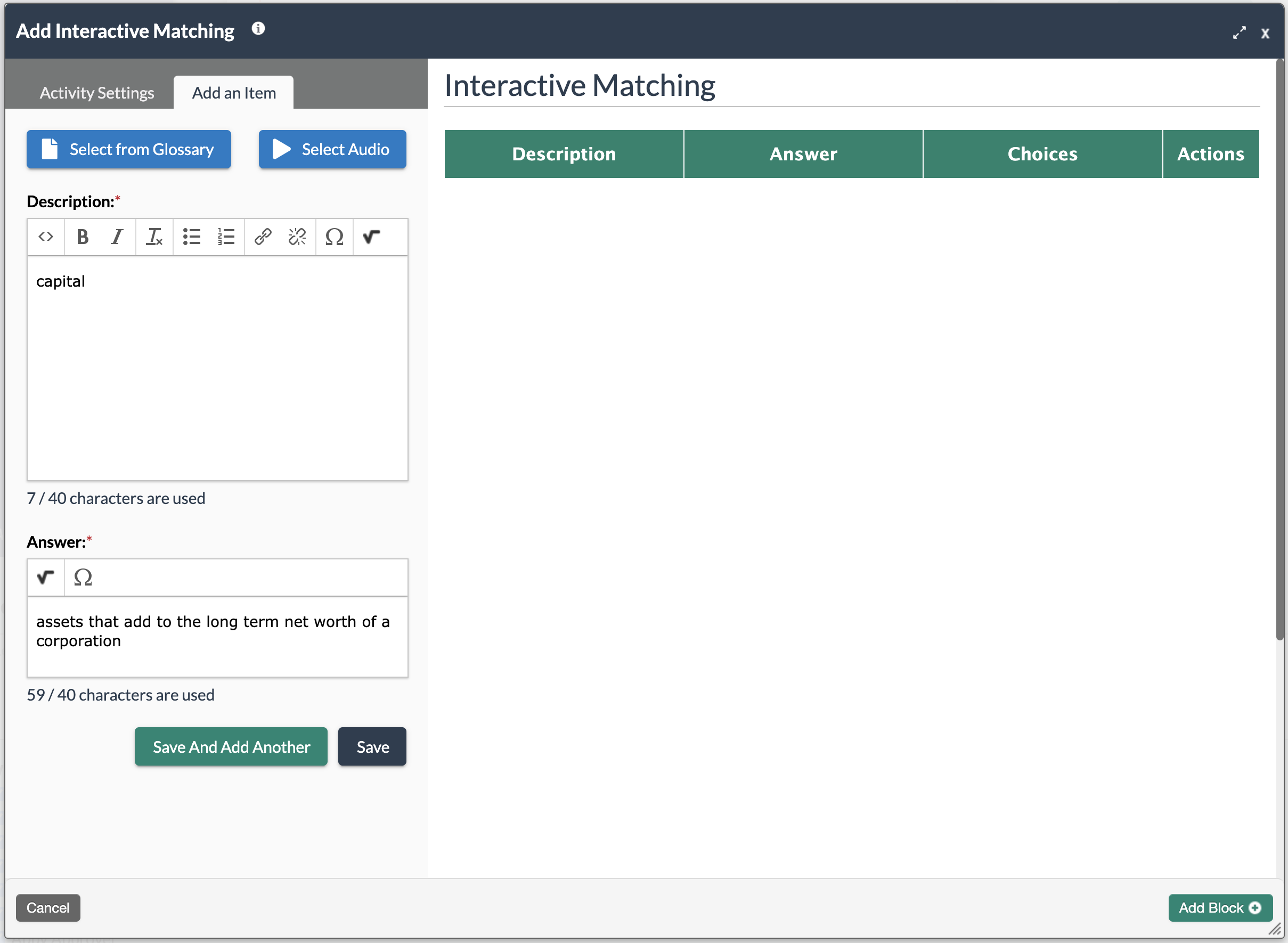The width and height of the screenshot is (1288, 943).
Task: Click the unlink icon
Action: point(297,237)
